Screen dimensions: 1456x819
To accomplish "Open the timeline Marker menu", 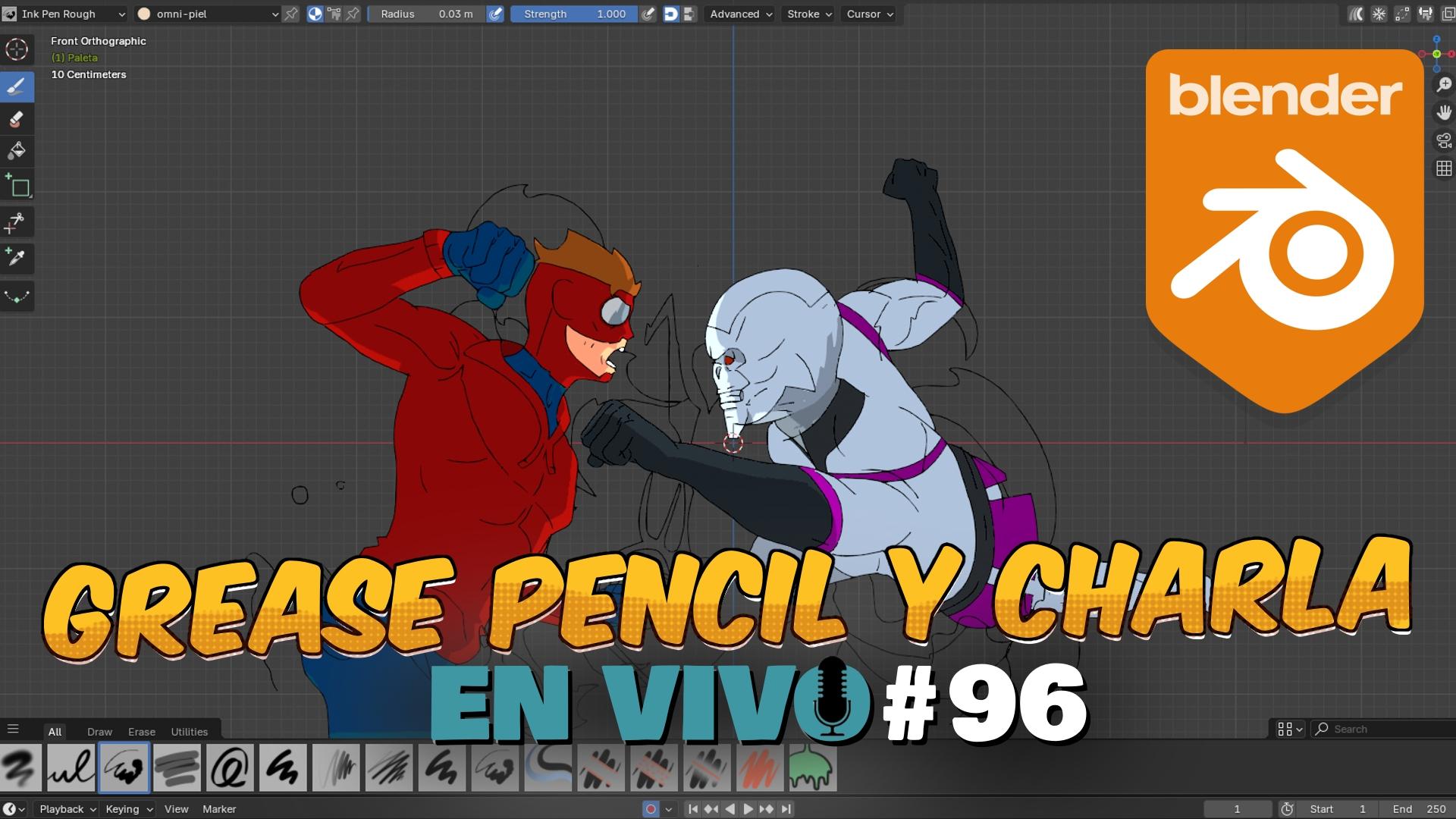I will tap(219, 809).
